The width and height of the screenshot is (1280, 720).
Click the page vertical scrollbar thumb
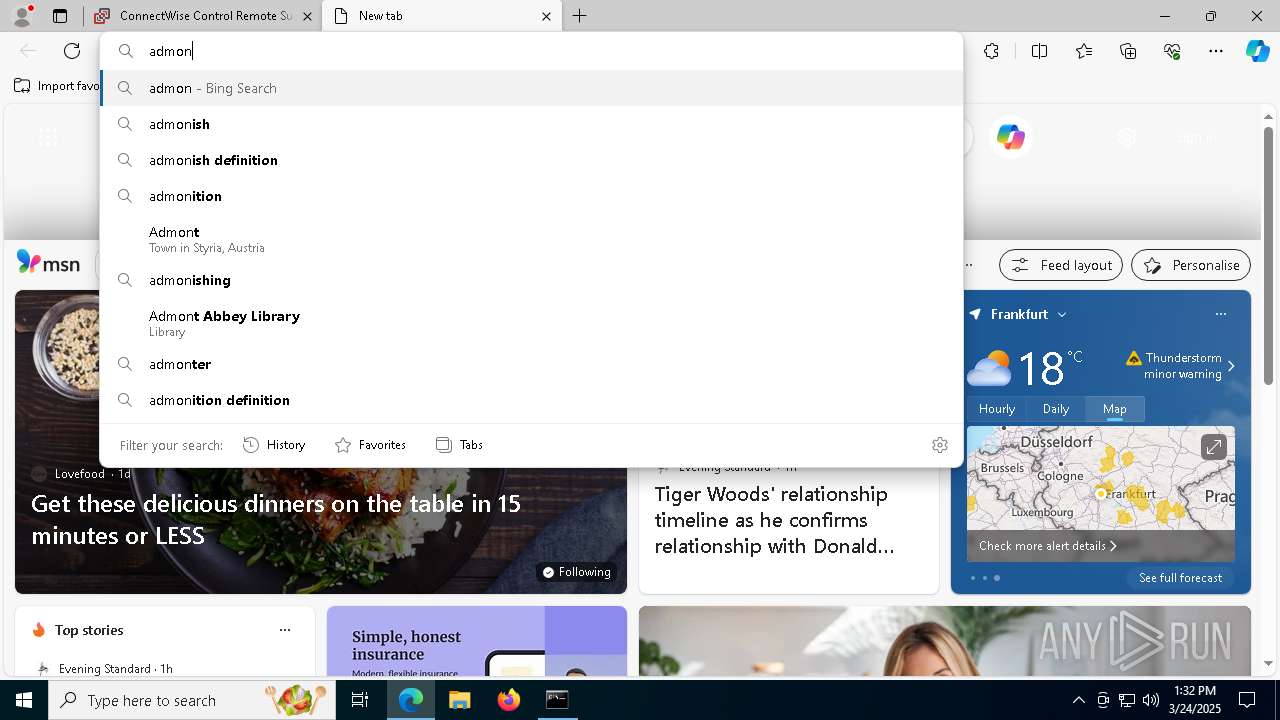point(1268,255)
